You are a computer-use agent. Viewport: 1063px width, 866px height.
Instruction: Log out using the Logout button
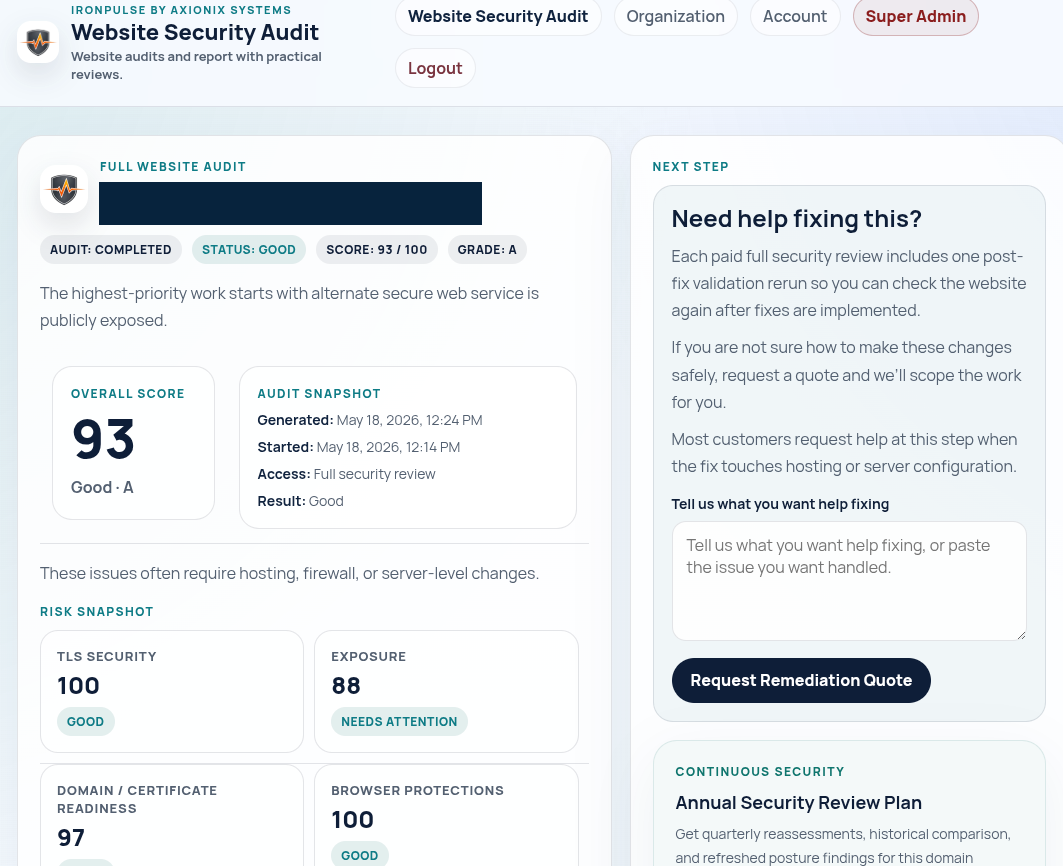[x=435, y=68]
